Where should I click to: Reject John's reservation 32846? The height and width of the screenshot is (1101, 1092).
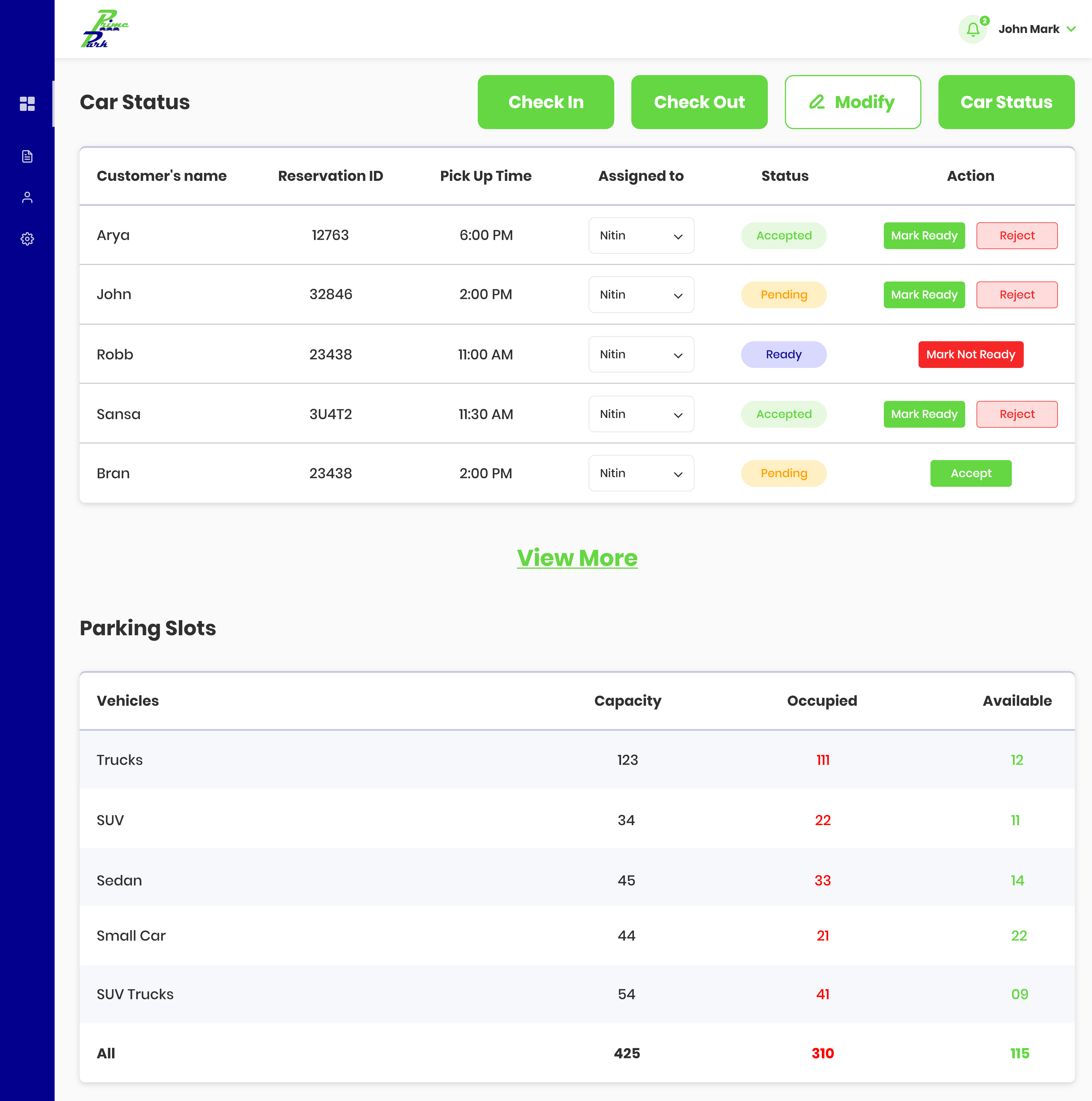[1017, 295]
